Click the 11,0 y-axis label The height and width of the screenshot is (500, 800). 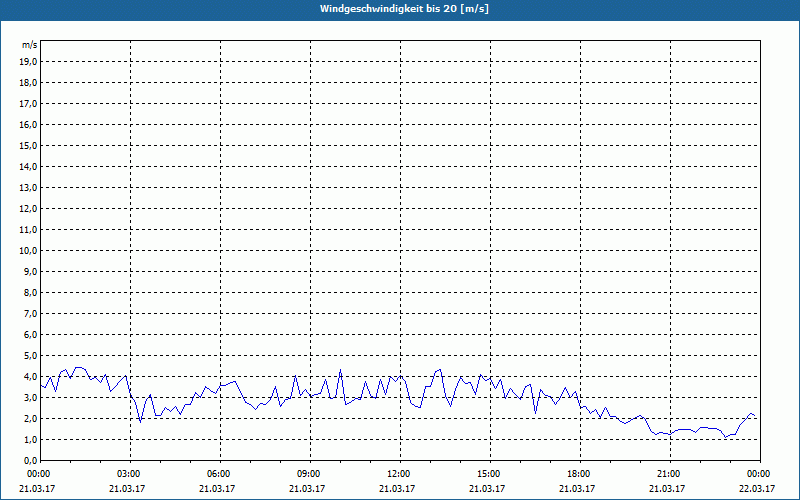[28, 230]
